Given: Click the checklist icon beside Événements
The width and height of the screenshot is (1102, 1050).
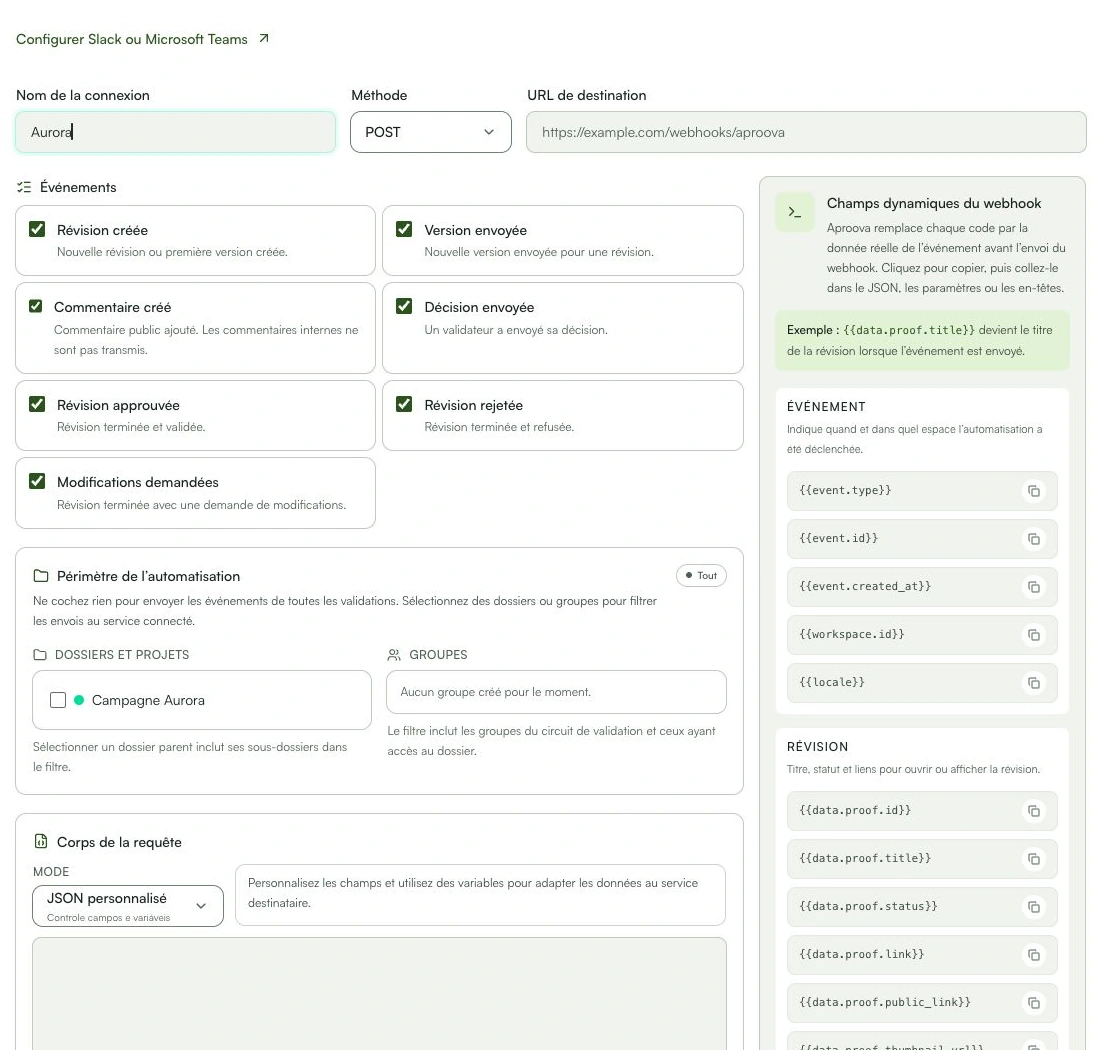Looking at the screenshot, I should pyautogui.click(x=24, y=188).
